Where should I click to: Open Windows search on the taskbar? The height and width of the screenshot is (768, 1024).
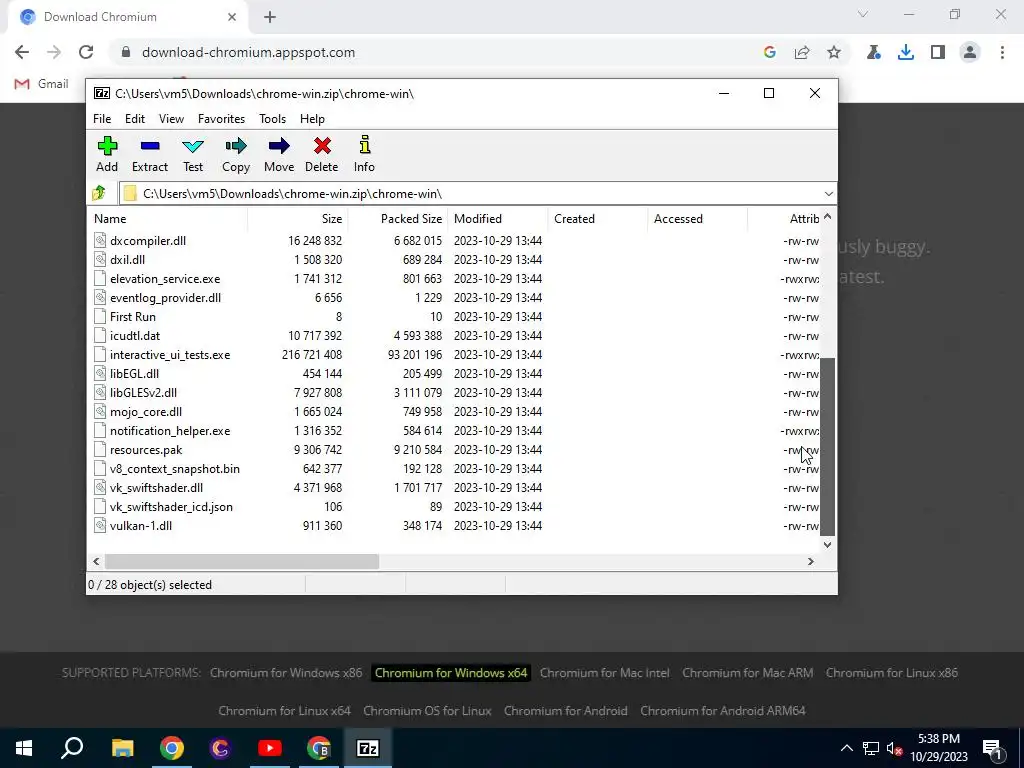[72, 748]
